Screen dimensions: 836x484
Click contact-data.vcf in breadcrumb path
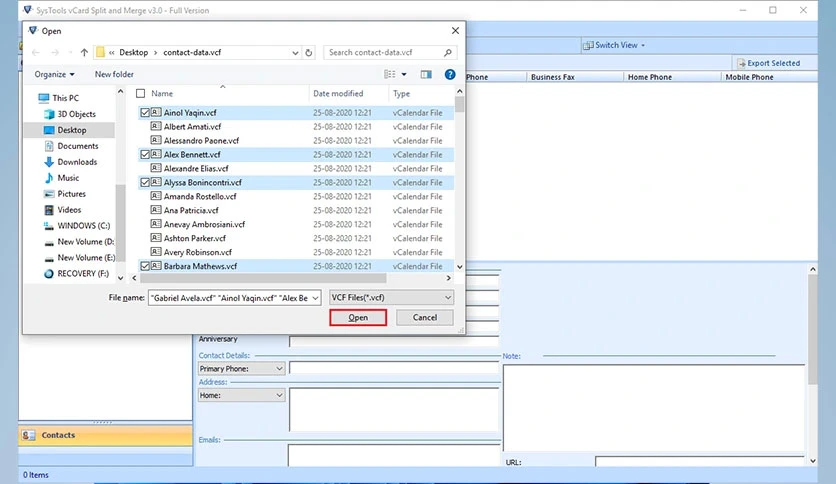click(x=192, y=52)
